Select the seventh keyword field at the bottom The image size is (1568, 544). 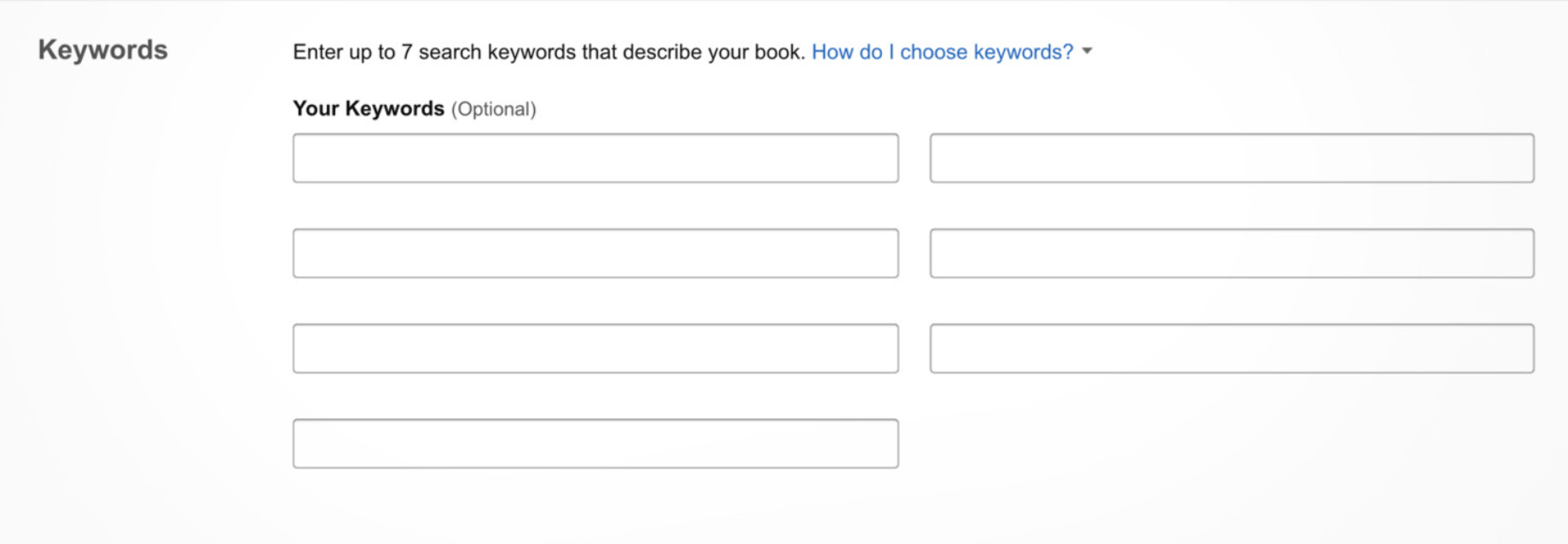click(595, 443)
